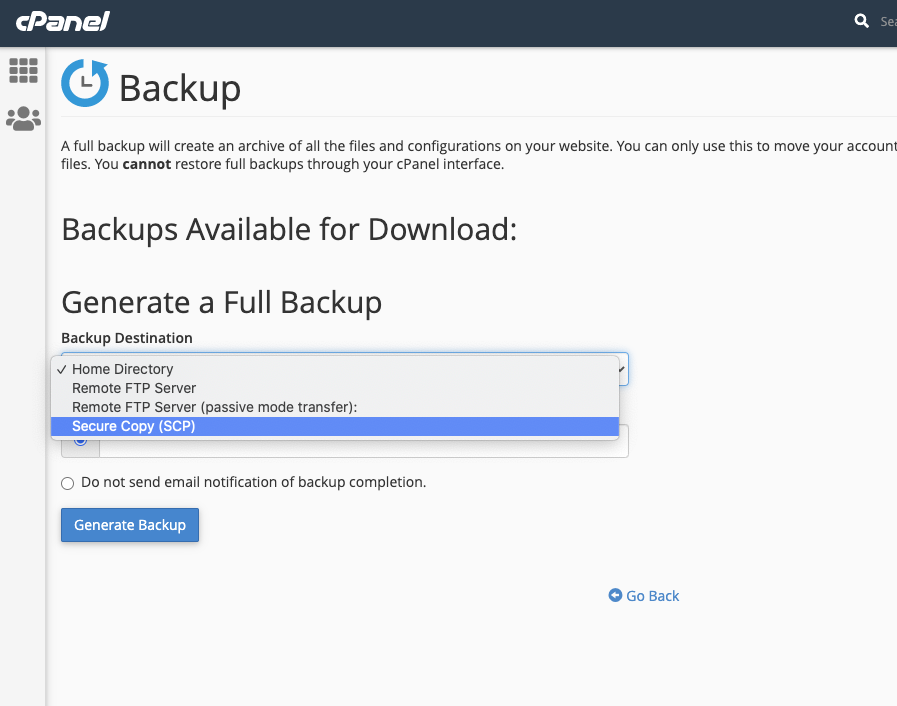Image resolution: width=897 pixels, height=706 pixels.
Task: Click the Generate Backup button
Action: pos(130,525)
